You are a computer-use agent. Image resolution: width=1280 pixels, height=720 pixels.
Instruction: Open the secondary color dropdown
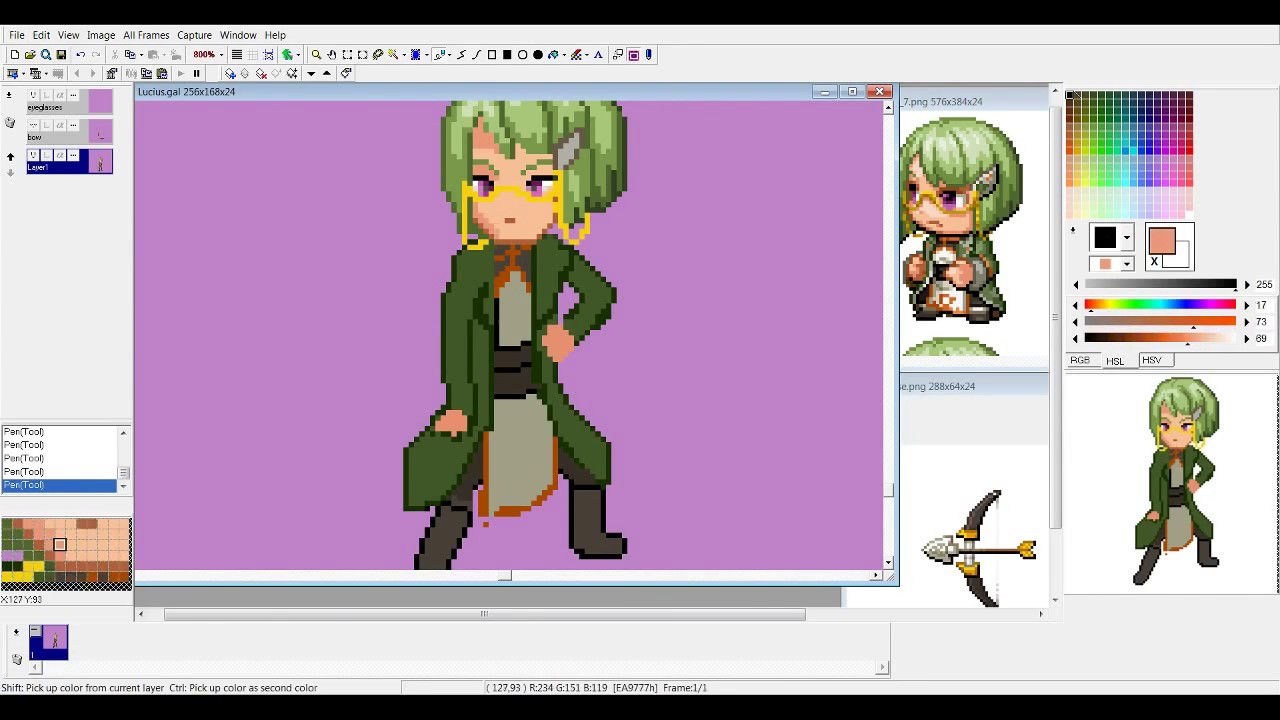point(1126,264)
